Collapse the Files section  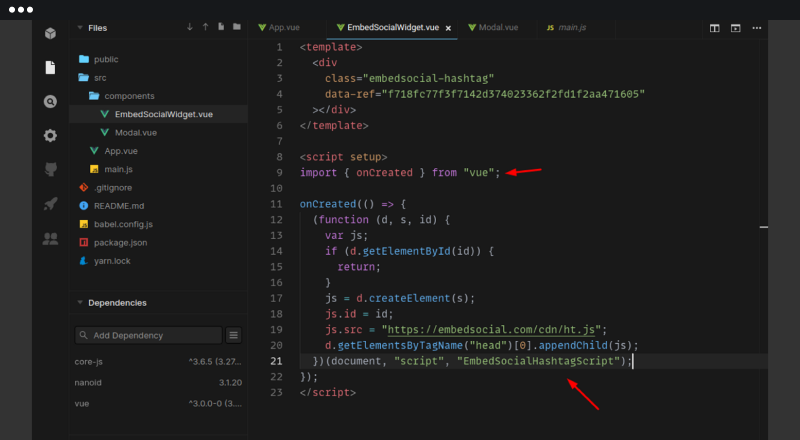pos(80,28)
